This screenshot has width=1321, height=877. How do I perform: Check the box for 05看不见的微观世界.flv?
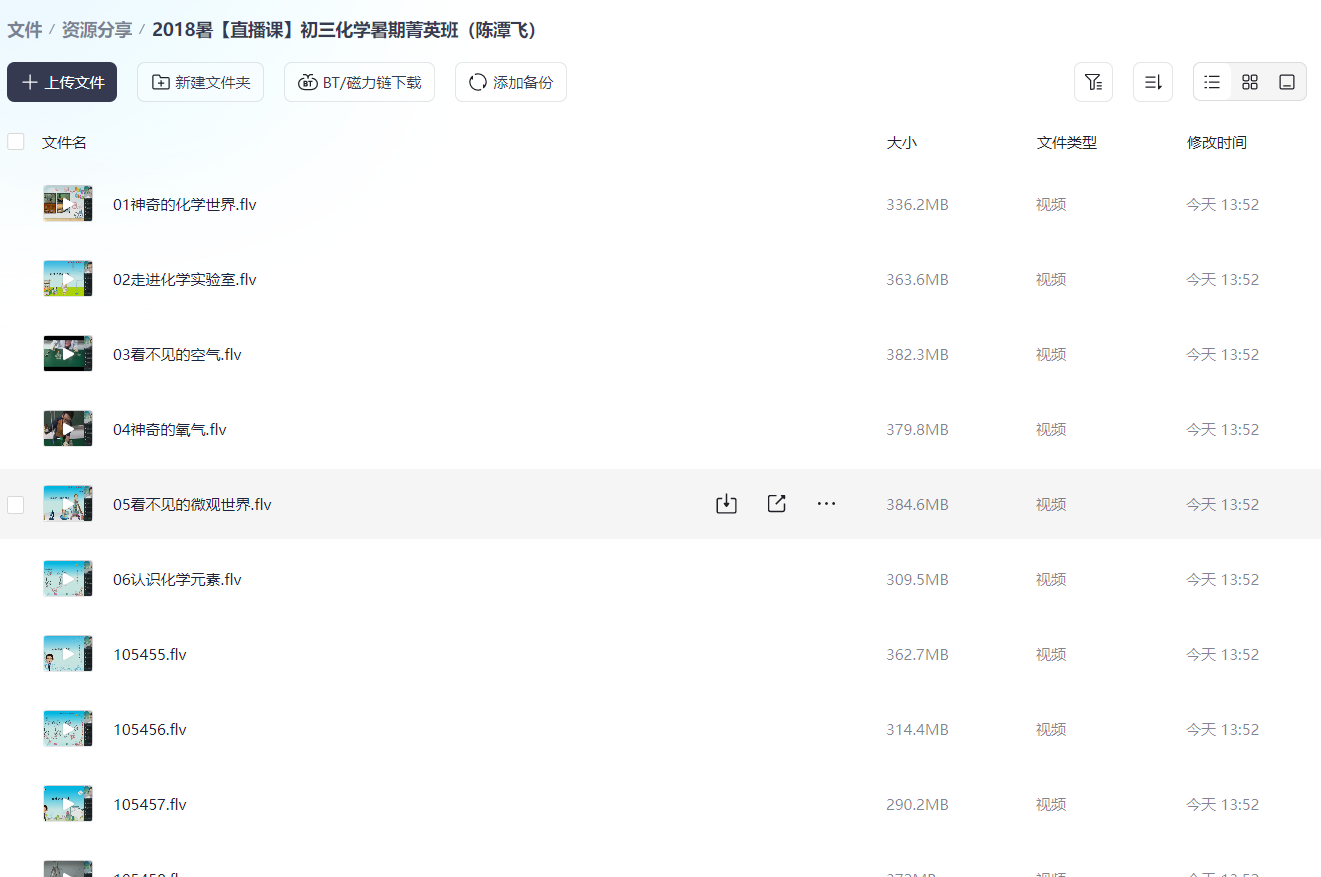[16, 505]
